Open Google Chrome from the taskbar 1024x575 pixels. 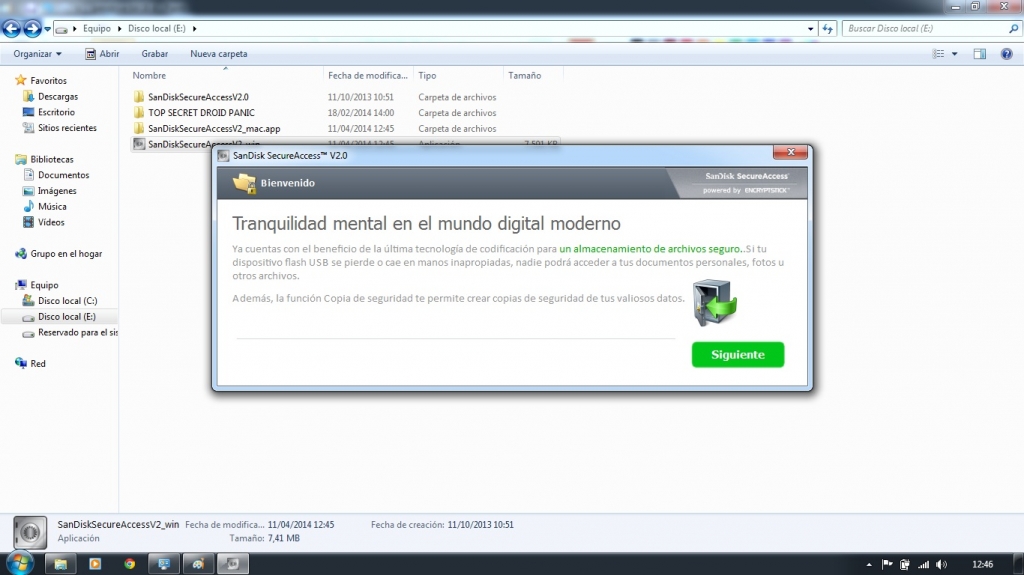point(129,564)
